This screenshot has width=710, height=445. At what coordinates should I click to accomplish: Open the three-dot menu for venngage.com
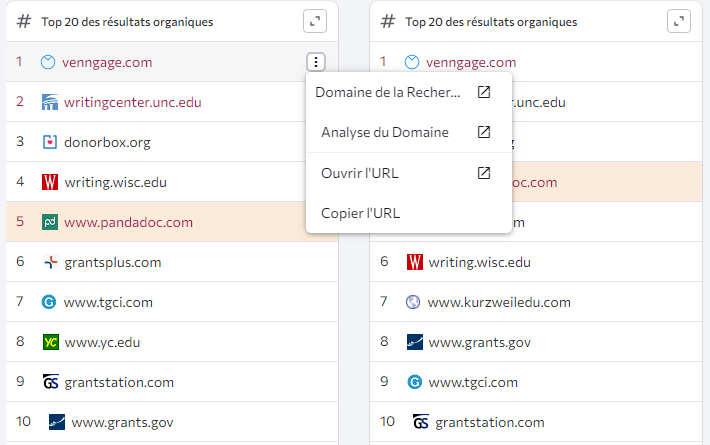(x=316, y=62)
